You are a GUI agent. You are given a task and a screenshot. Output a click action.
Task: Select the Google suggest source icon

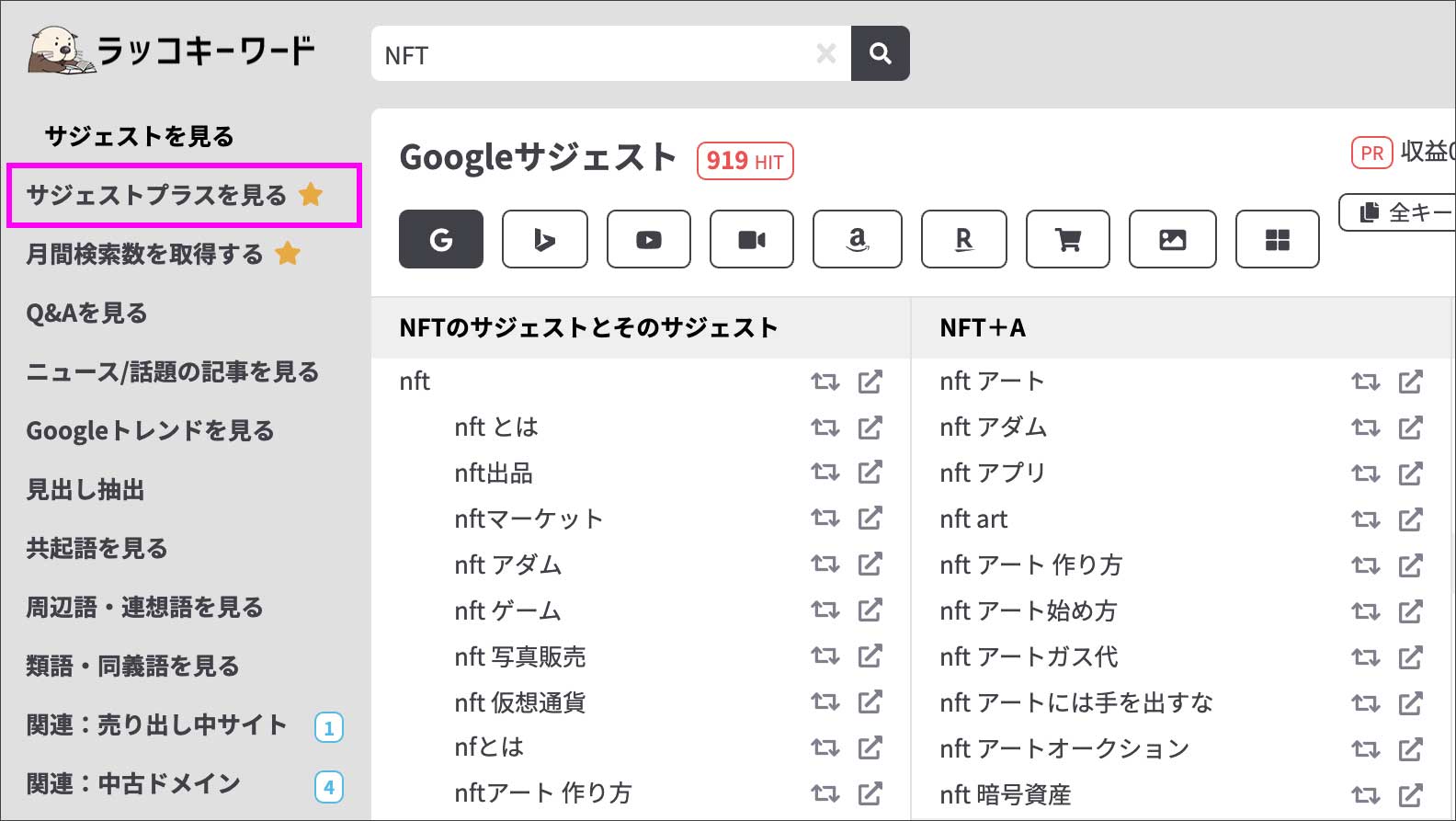click(441, 239)
